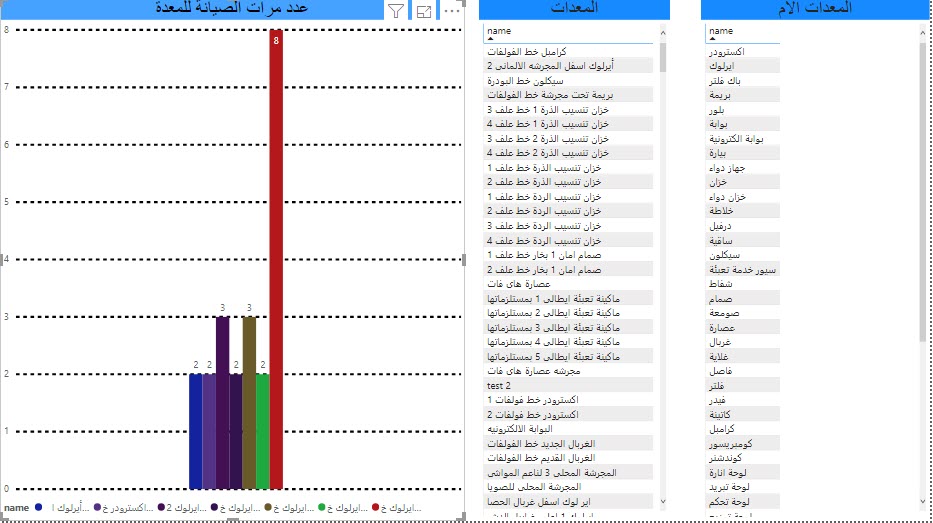Select the tall red bar labeled 8
Screen dimensions: 933x523
tap(276, 260)
